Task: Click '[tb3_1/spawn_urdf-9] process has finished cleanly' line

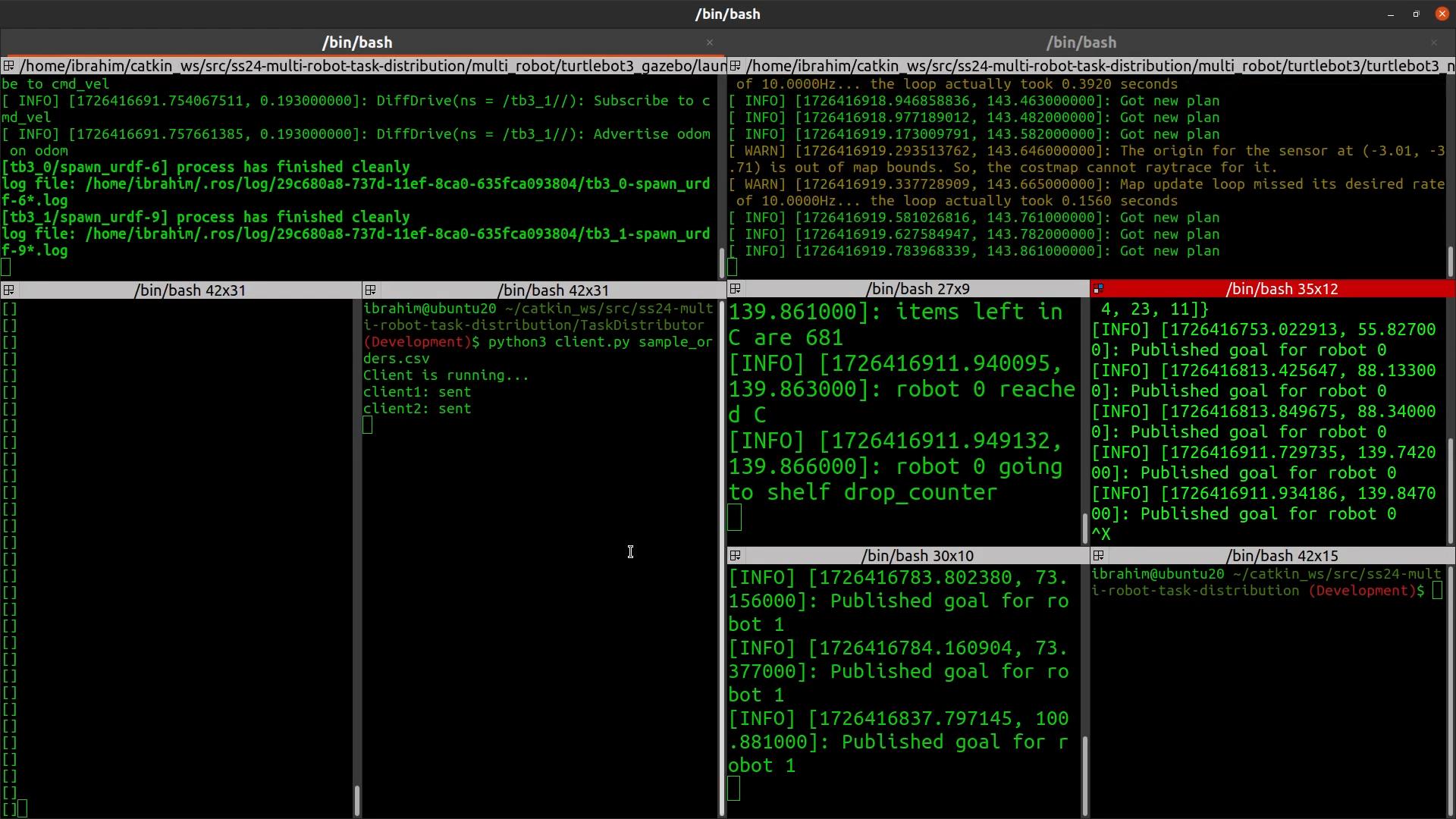Action: pyautogui.click(x=206, y=218)
